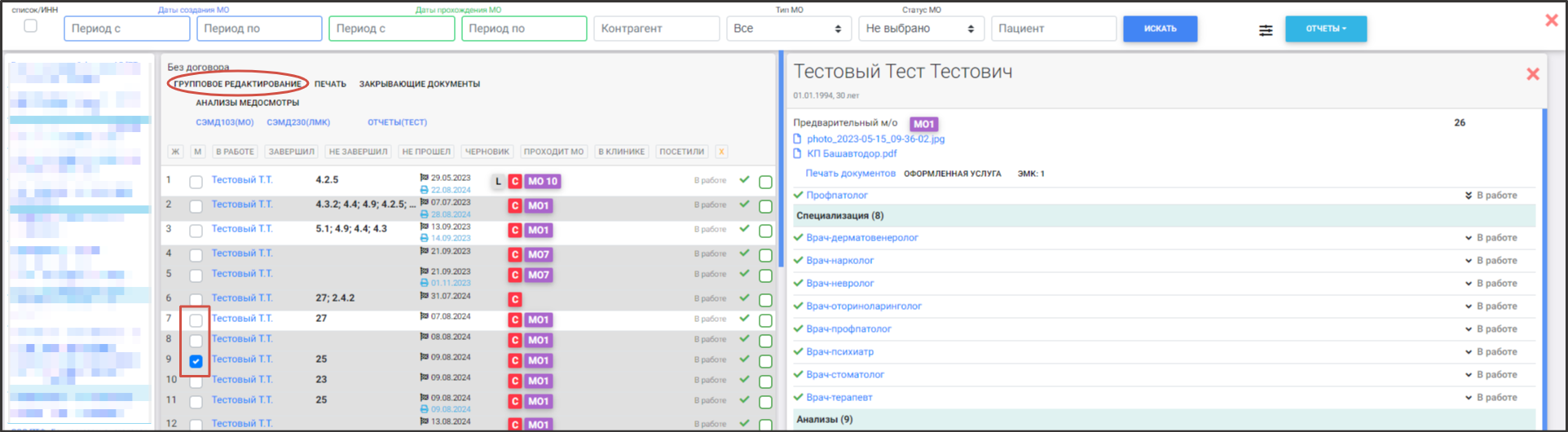Click the Пациент search input field
The height and width of the screenshot is (432, 1568).
click(x=1053, y=29)
